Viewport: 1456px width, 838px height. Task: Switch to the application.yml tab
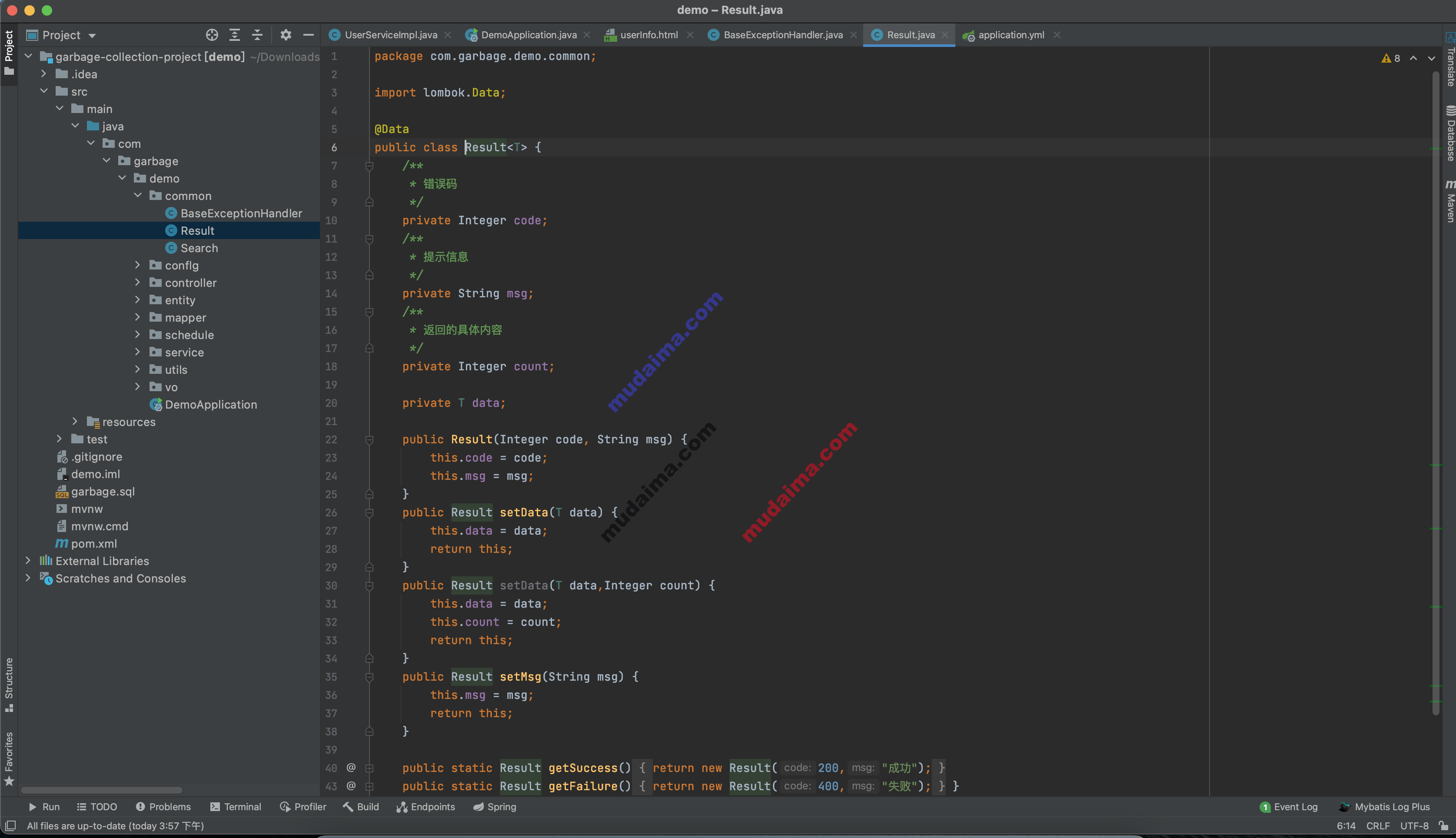pos(1011,35)
